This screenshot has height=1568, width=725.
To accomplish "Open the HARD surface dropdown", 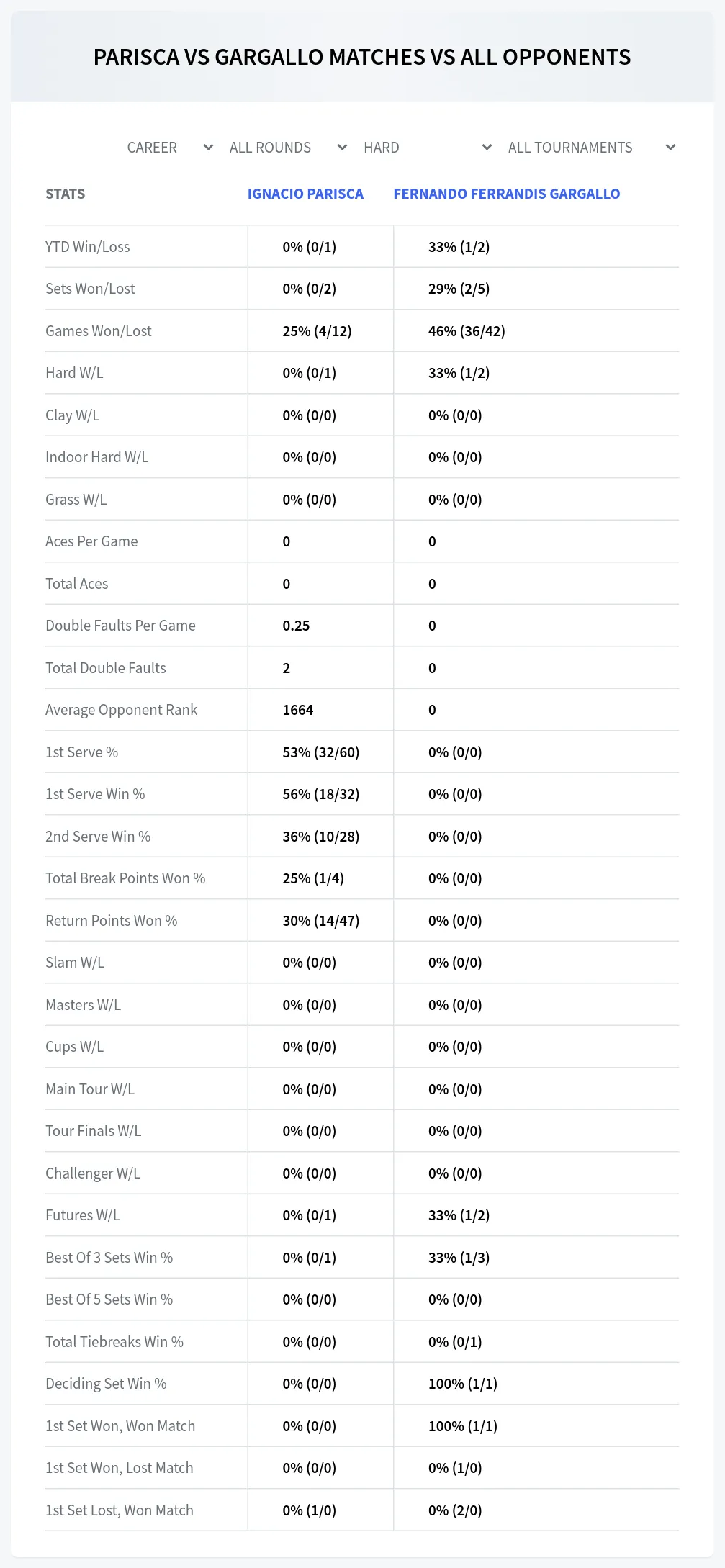I will (428, 148).
